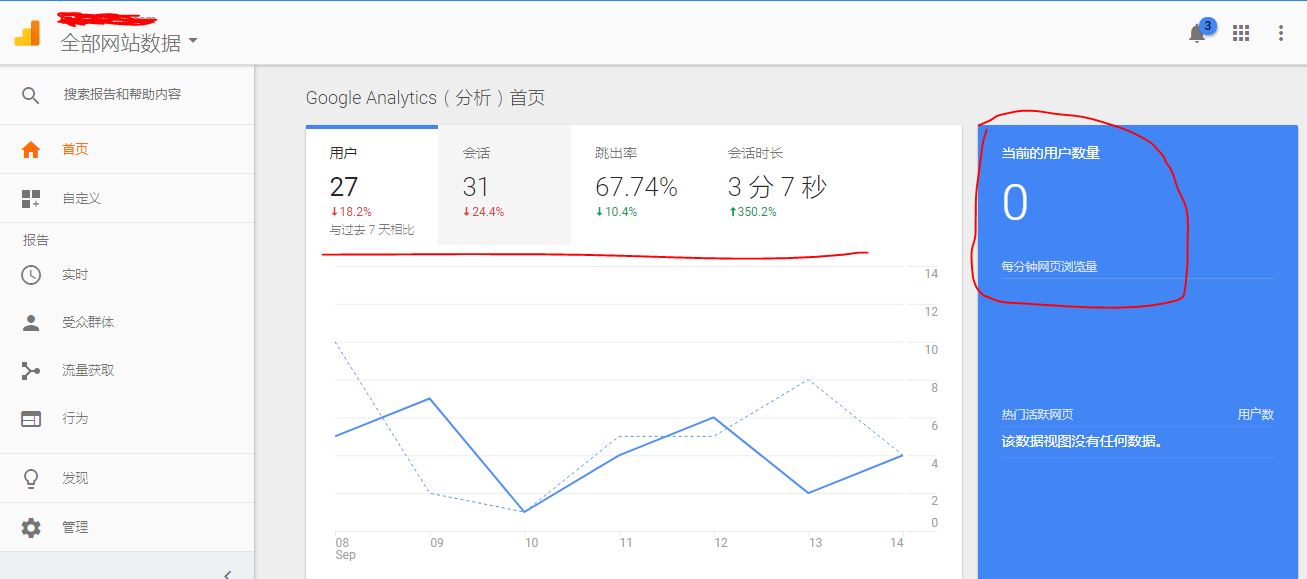Click the Google Analytics logo icon
Screen dimensions: 1307x579
pos(27,33)
